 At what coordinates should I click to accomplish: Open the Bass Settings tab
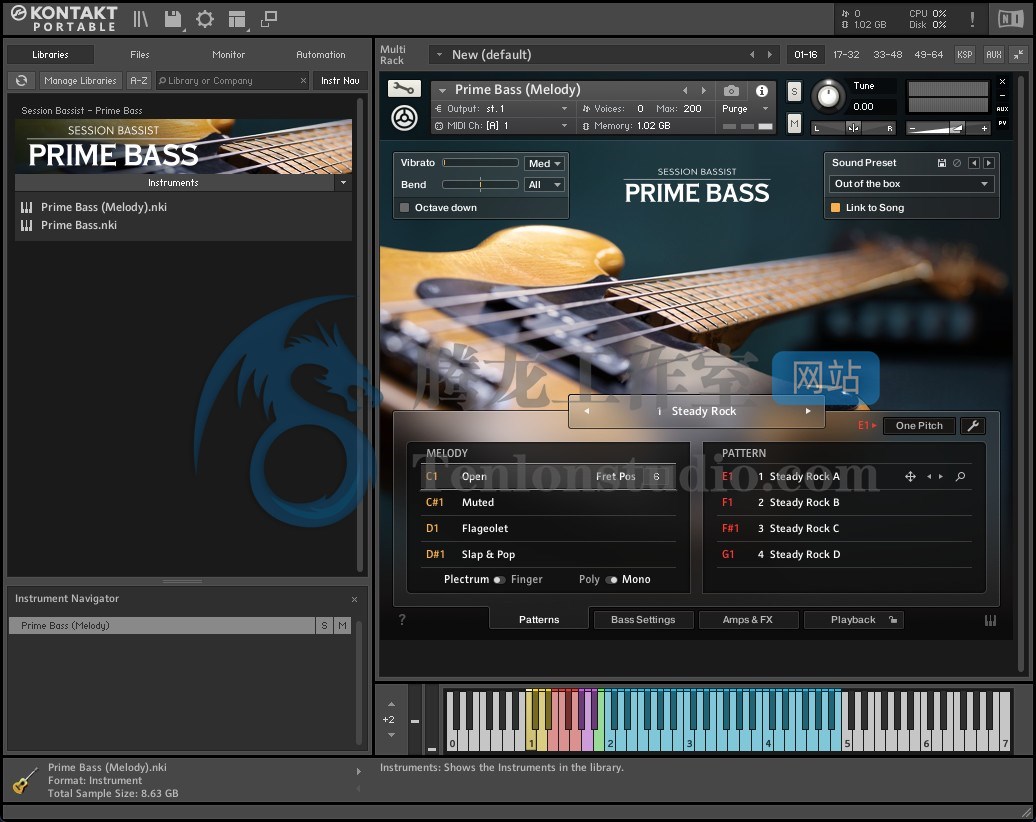[x=643, y=620]
